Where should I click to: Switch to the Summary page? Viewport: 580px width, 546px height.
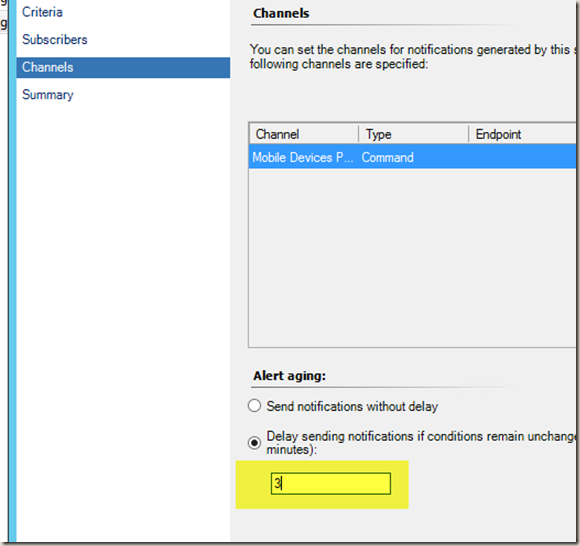[48, 95]
